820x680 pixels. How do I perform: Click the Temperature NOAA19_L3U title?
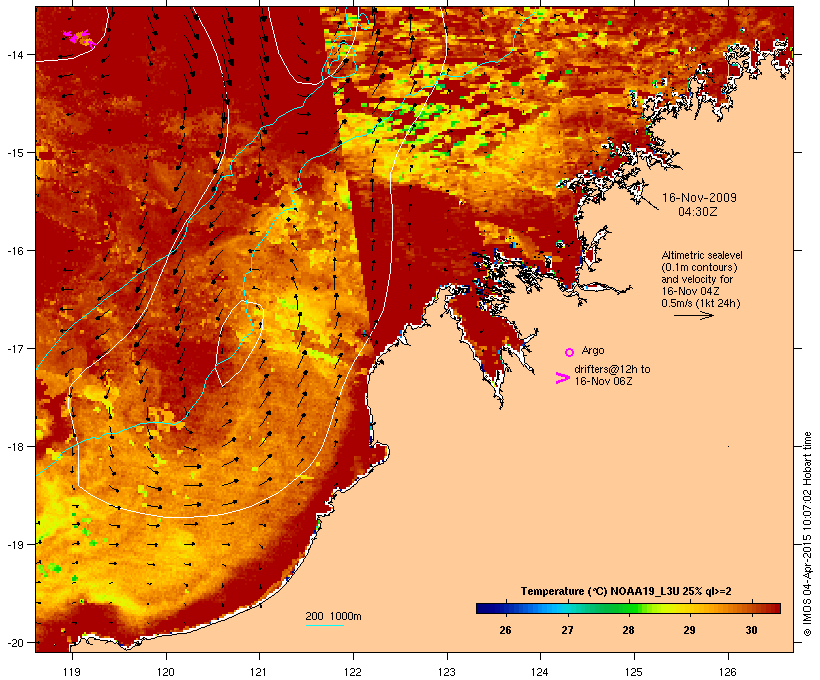point(626,591)
